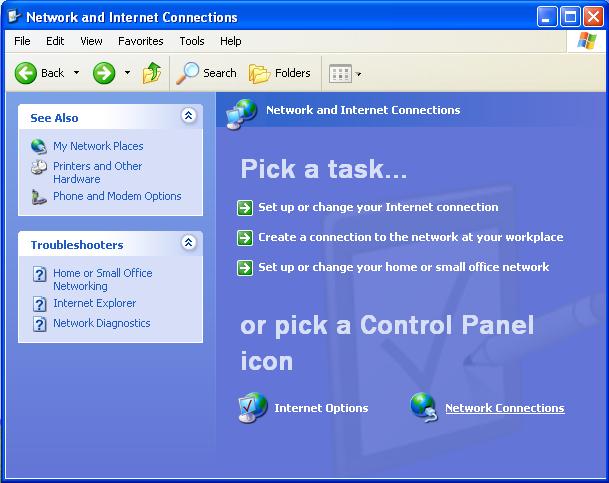
Task: Select Set up or change your Internet connection
Action: click(378, 207)
